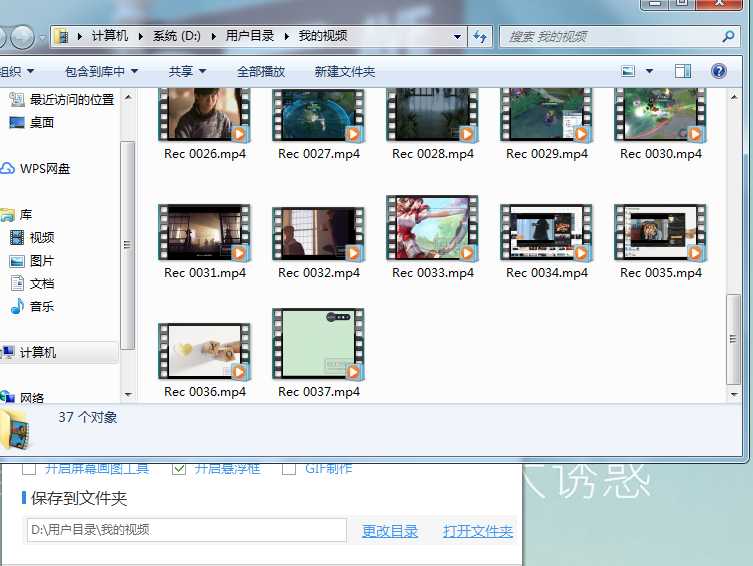The image size is (753, 566).
Task: Click the change view icon
Action: pos(628,72)
